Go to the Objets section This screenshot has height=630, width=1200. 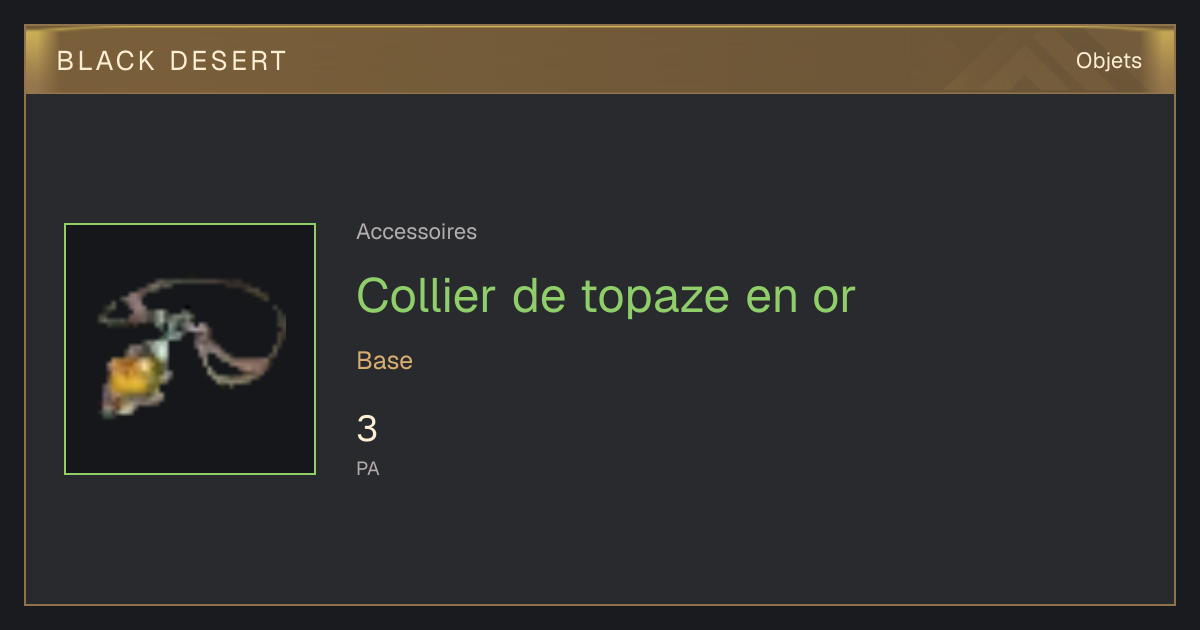(x=1109, y=61)
